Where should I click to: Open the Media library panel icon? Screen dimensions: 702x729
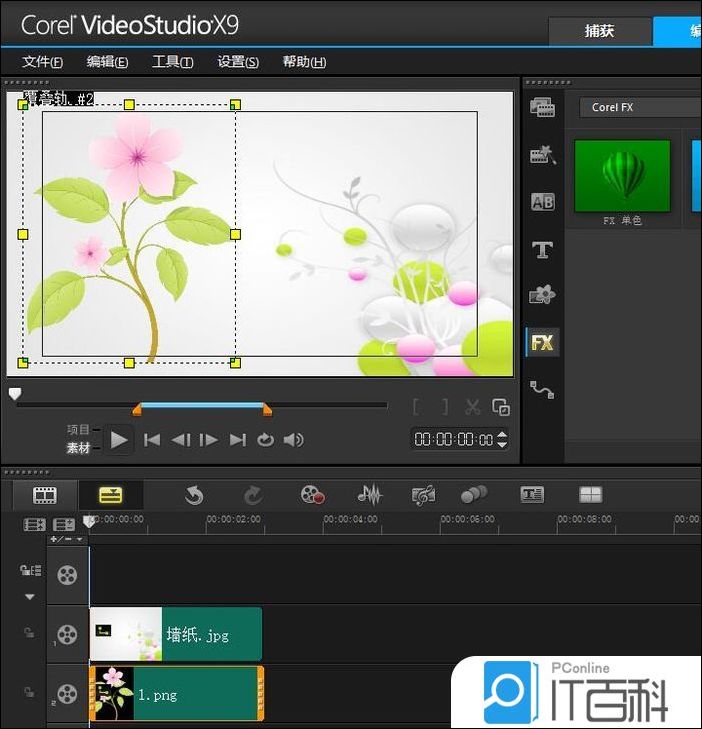(542, 107)
